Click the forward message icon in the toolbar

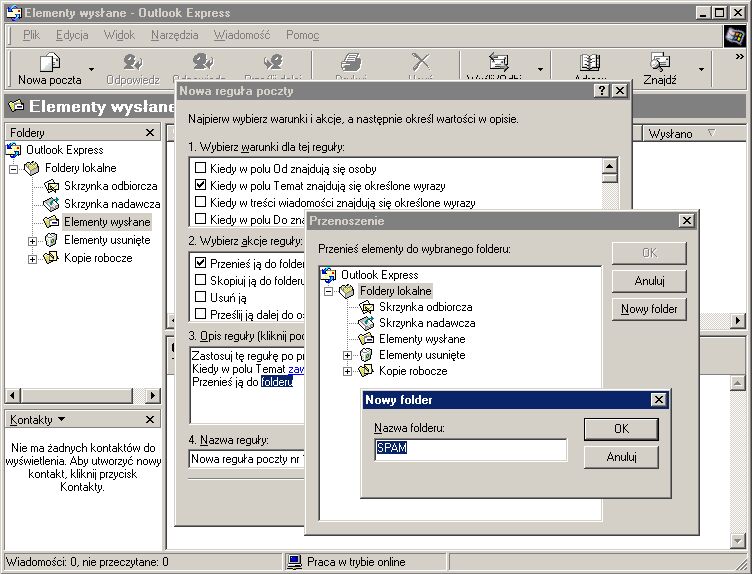(x=273, y=62)
